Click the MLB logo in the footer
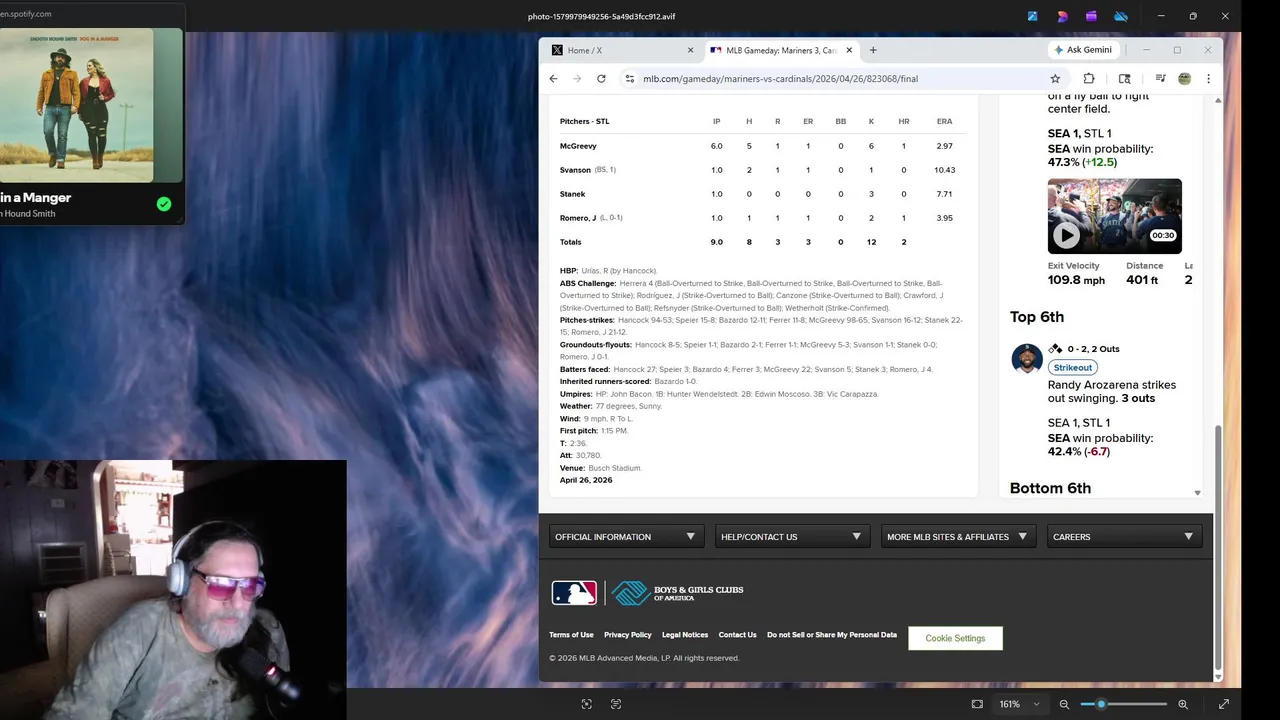Viewport: 1280px width, 720px height. coord(574,593)
